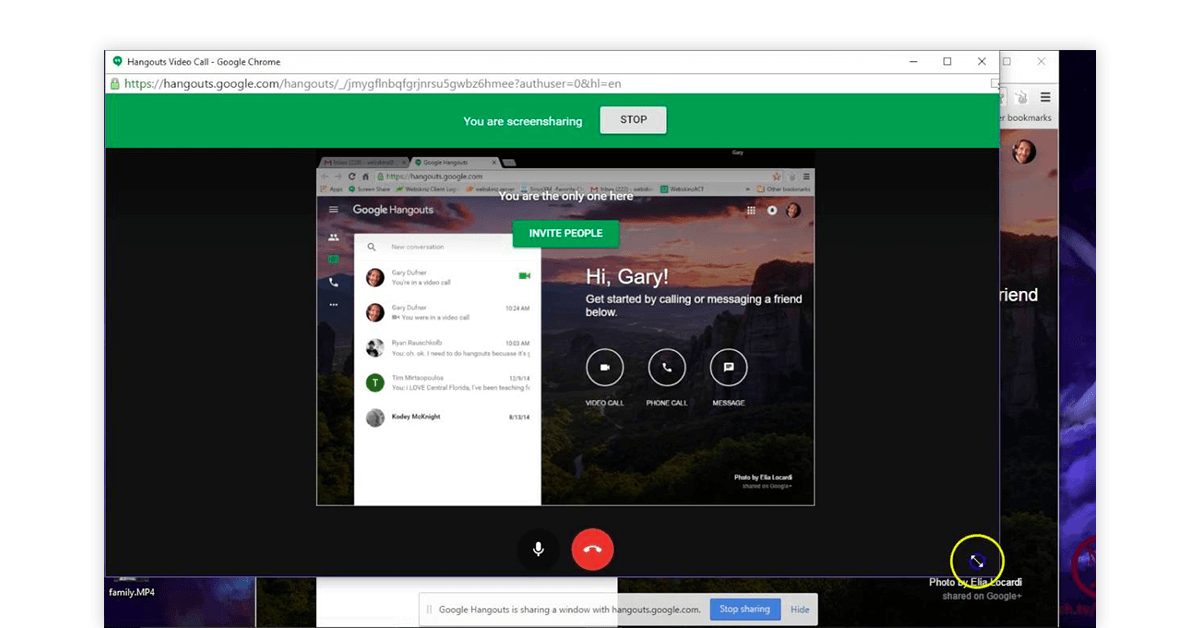Click the green INVITE PEOPLE button
Viewport: 1200px width, 628px height.
tap(565, 233)
